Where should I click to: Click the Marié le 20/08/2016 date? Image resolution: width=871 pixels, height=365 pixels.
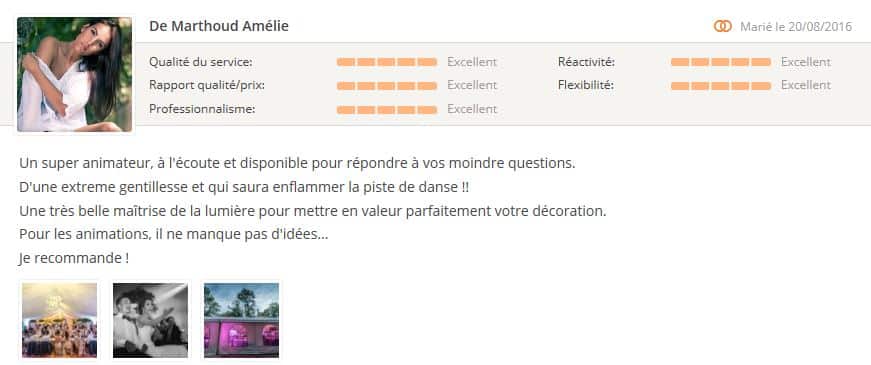coord(795,27)
